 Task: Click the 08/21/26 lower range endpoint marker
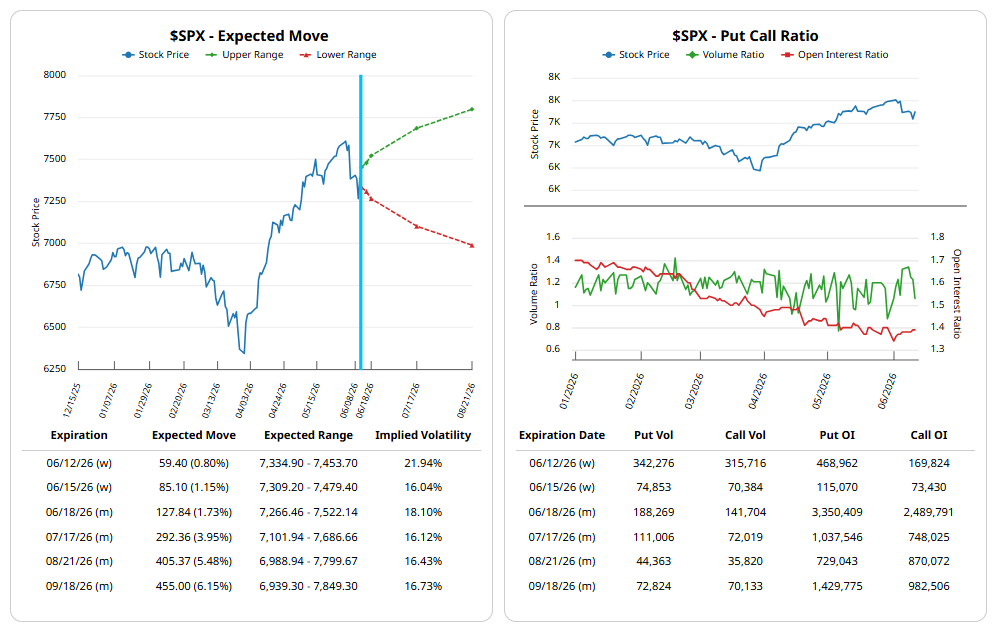pos(472,245)
